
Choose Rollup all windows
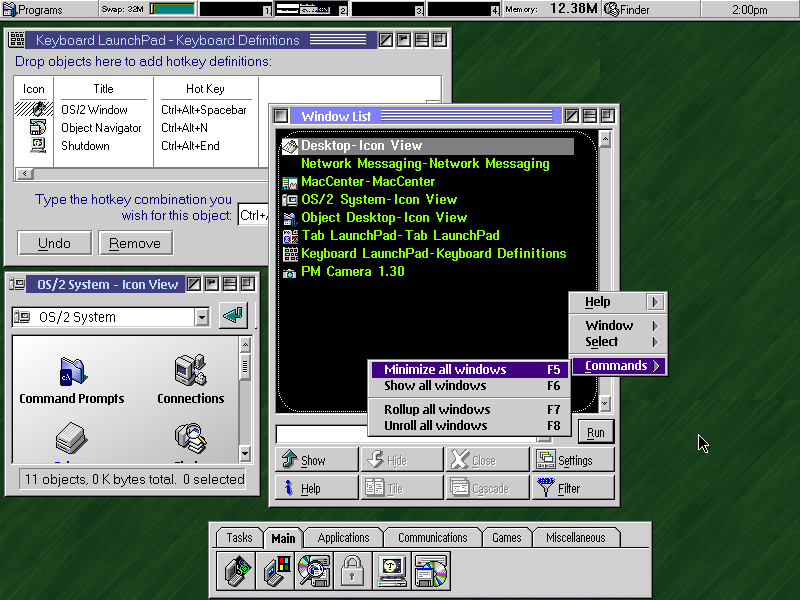coord(468,410)
